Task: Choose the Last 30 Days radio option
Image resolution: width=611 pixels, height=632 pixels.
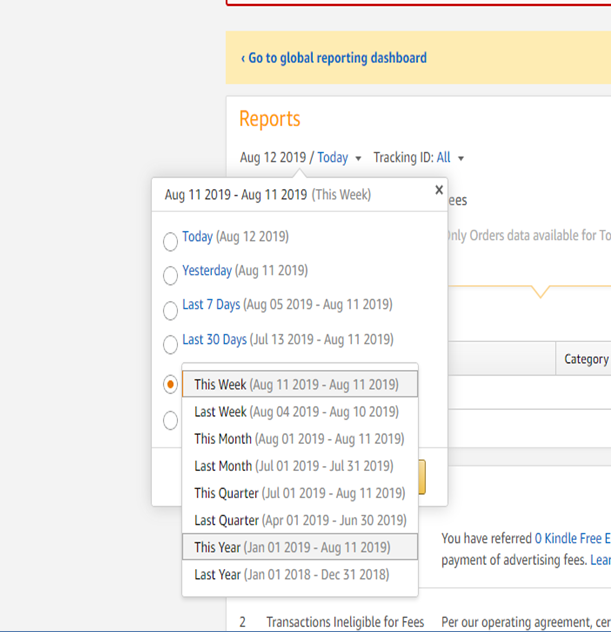Action: (171, 344)
